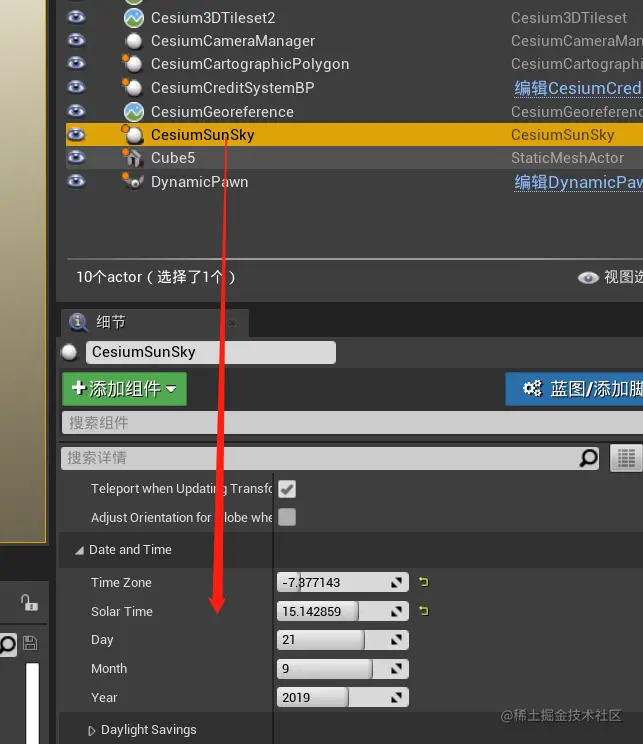Select the Cube5 actor row
Screen dimensions: 643x744
pos(354,158)
